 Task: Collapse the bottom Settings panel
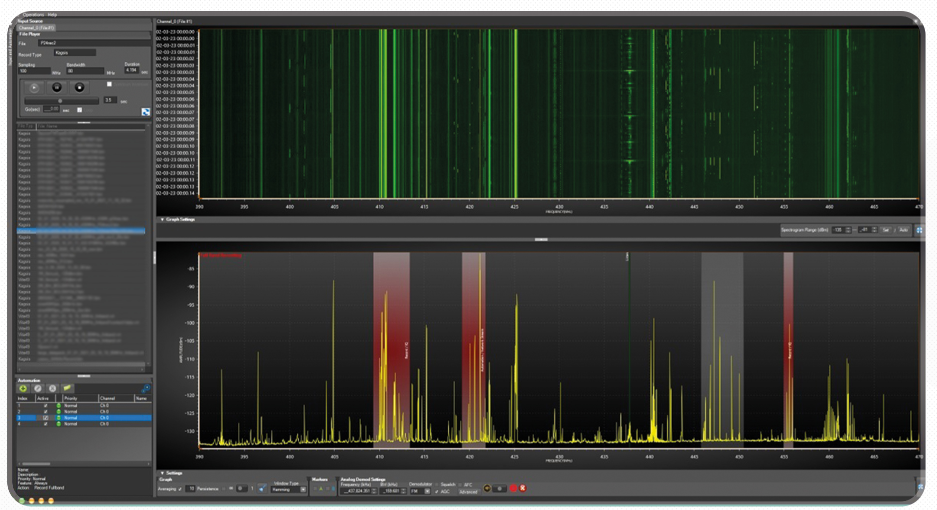pos(162,473)
